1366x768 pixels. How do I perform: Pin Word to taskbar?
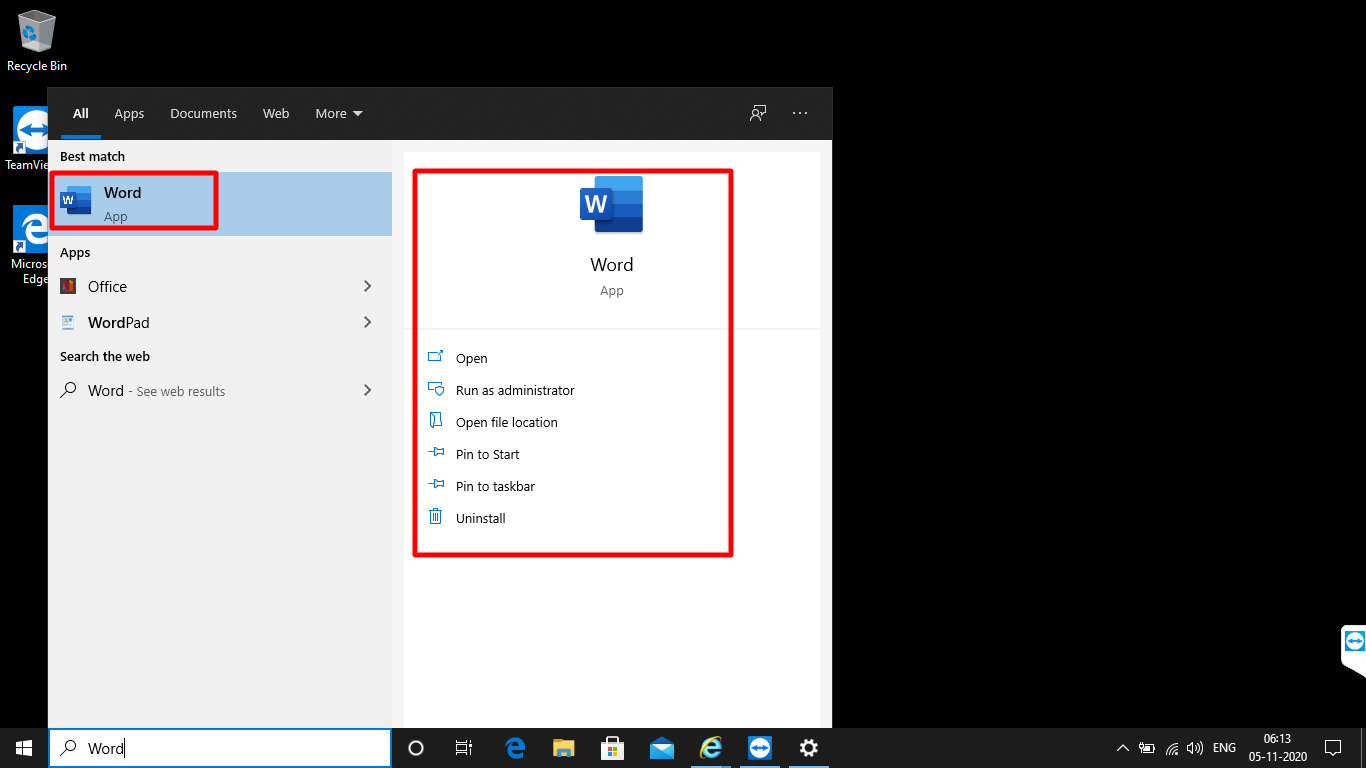[x=481, y=486]
